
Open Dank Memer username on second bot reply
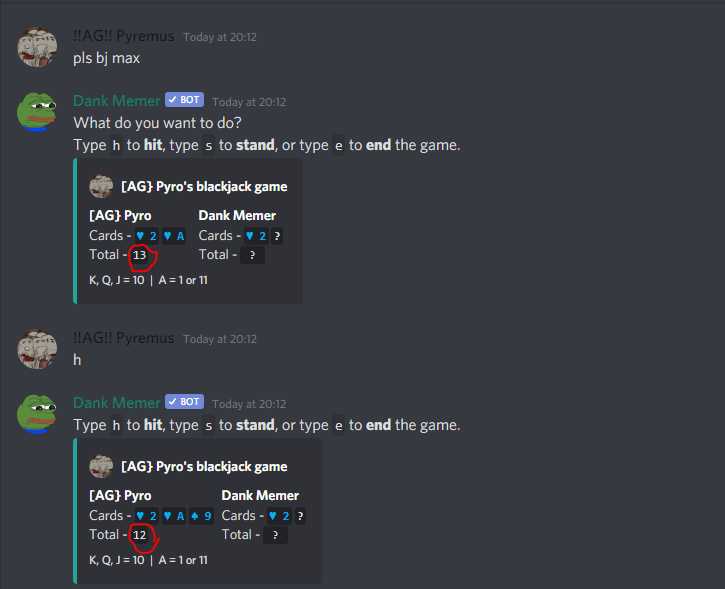(117, 403)
